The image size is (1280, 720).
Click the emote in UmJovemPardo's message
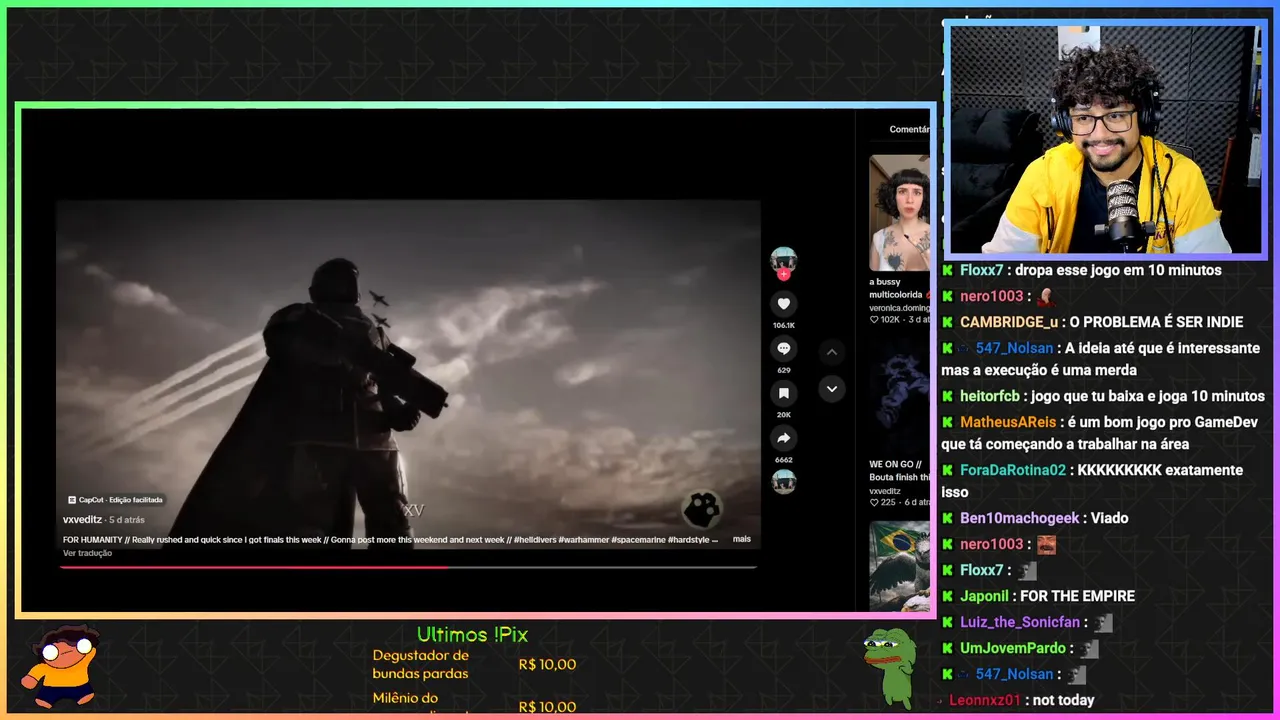click(1089, 648)
